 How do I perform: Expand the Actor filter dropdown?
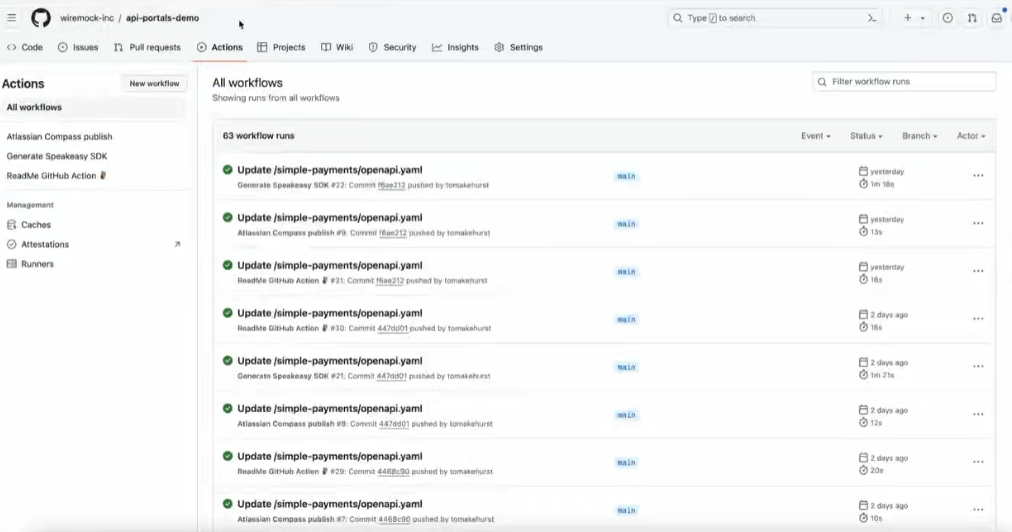pos(971,136)
